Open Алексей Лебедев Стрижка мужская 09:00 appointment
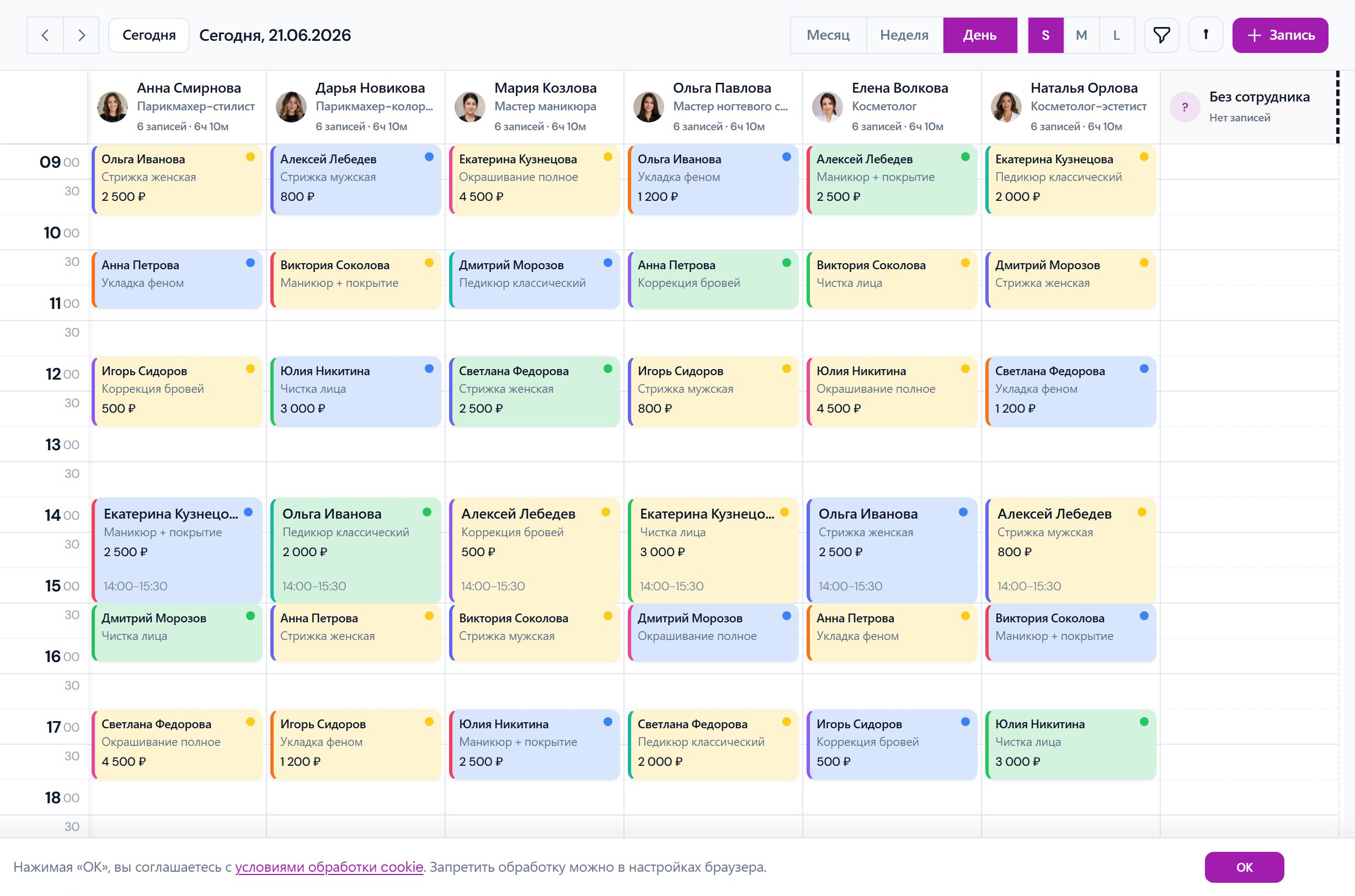Screen dimensions: 1355x896 click(x=356, y=180)
